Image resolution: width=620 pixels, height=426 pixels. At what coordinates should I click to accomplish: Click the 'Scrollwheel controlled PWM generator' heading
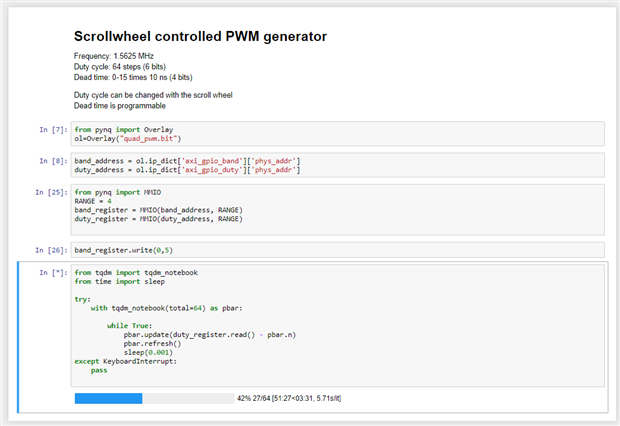tap(200, 37)
